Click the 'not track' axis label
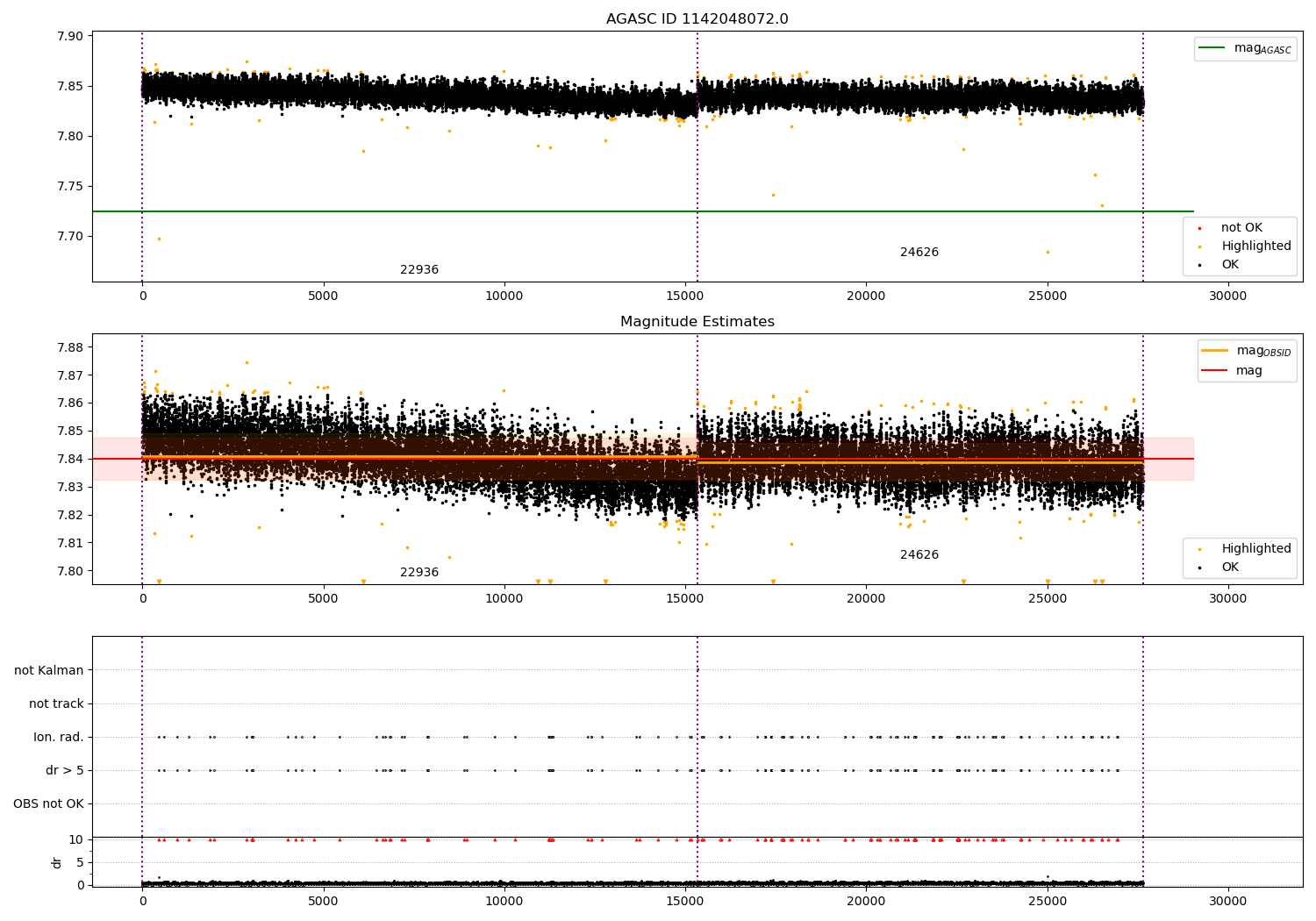Screen dimensions: 1316x921 (56, 703)
